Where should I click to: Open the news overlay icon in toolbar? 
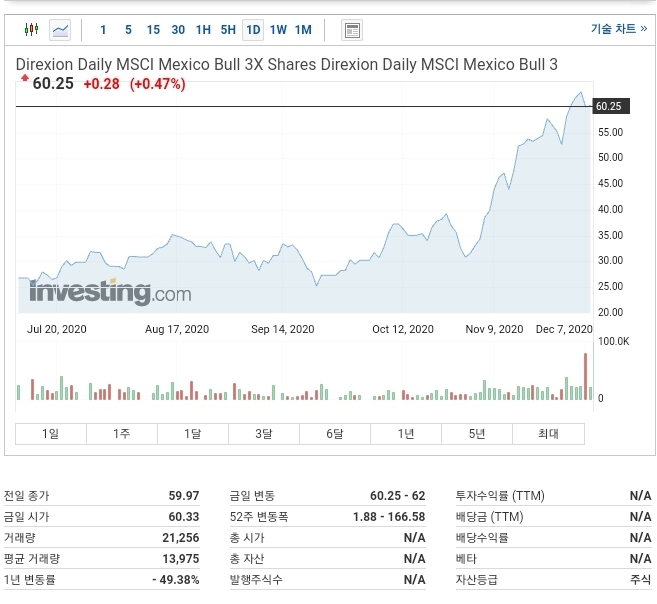(x=352, y=30)
